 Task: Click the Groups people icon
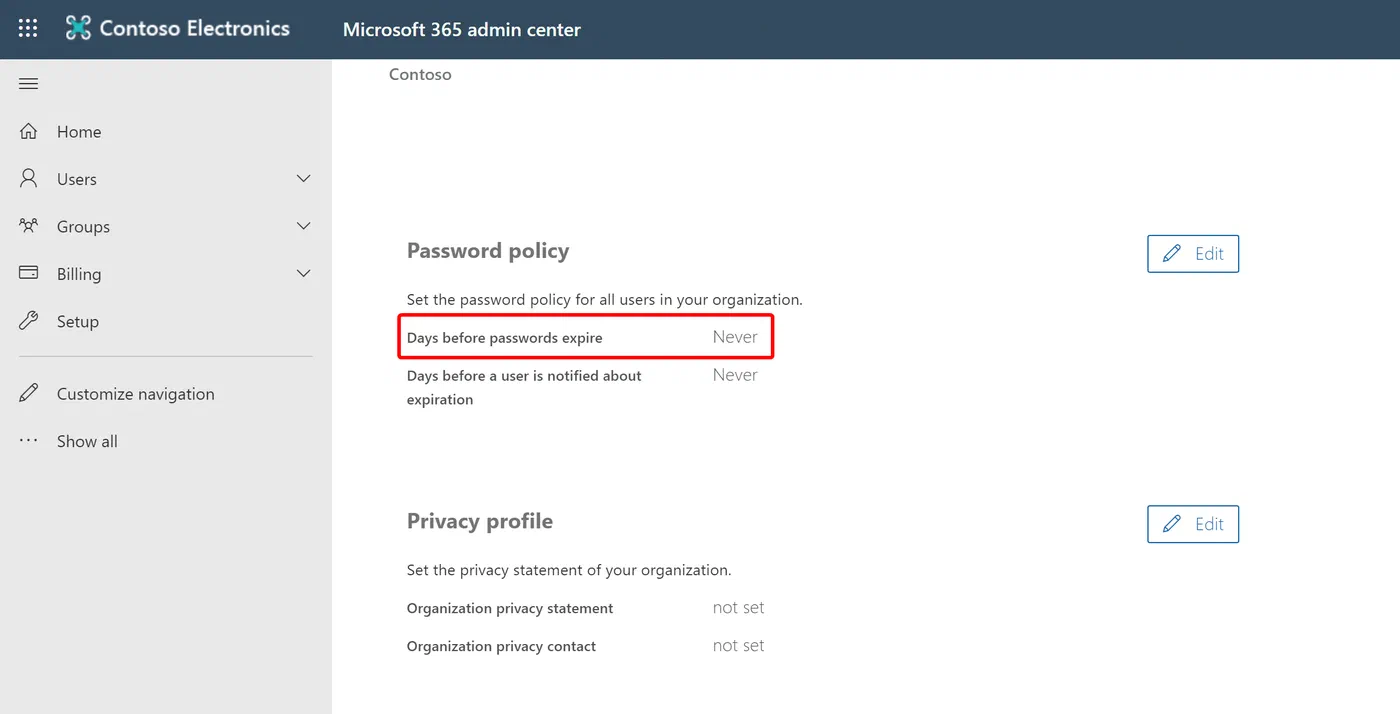click(x=29, y=226)
